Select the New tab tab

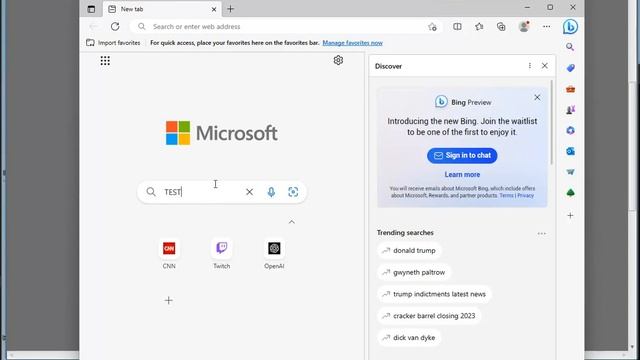click(x=162, y=9)
